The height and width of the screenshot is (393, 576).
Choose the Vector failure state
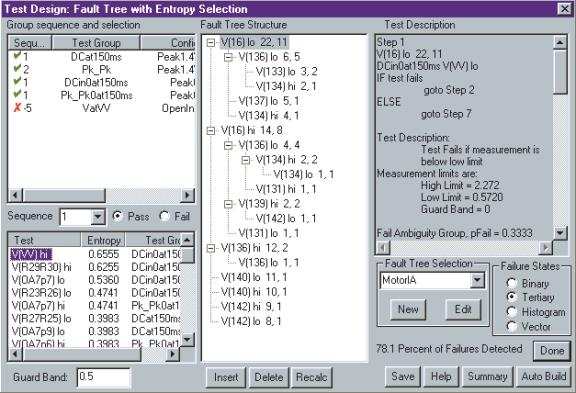point(512,326)
